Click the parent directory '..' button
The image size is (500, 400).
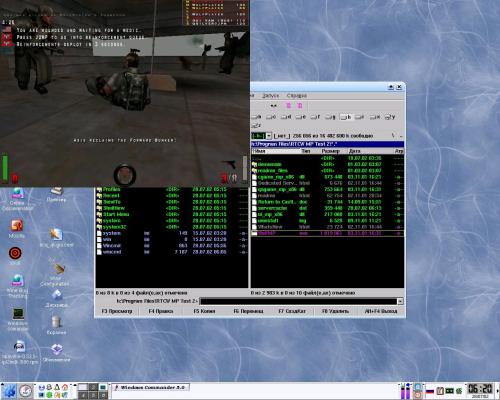click(401, 136)
